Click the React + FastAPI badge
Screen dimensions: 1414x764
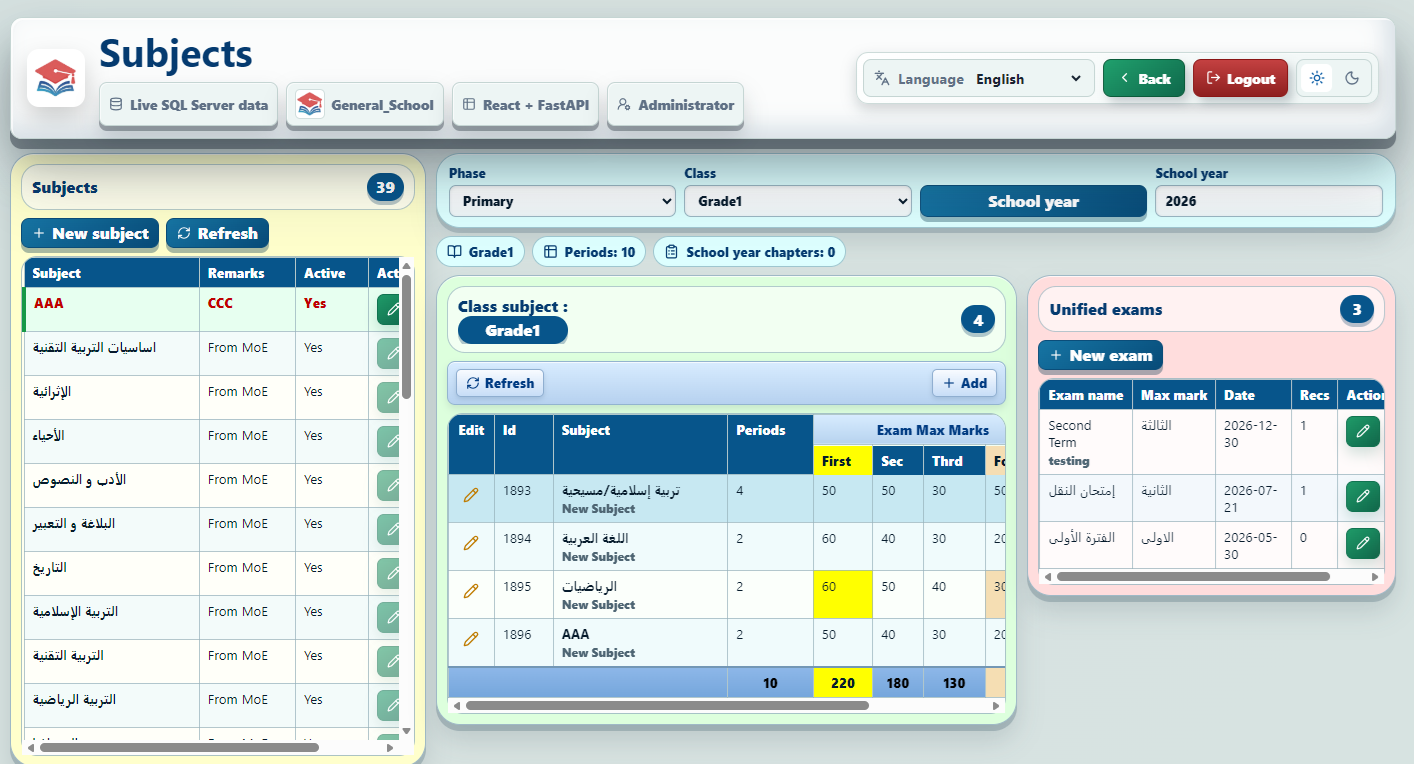tap(525, 105)
